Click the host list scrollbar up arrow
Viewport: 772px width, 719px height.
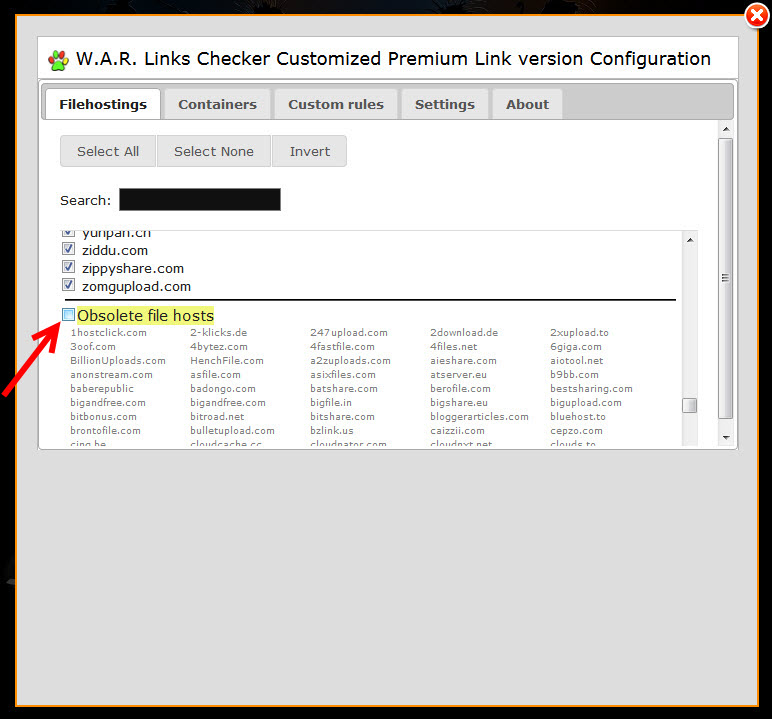click(x=690, y=240)
